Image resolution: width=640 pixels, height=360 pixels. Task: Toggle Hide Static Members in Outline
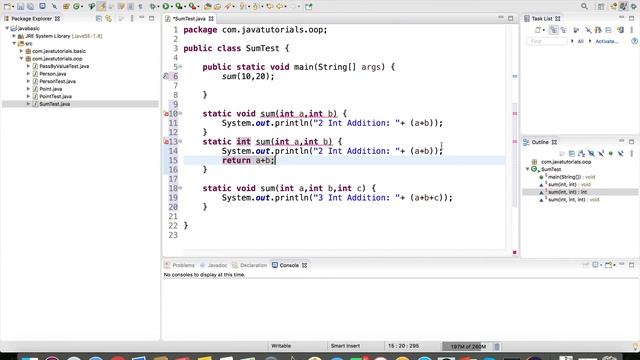601,153
